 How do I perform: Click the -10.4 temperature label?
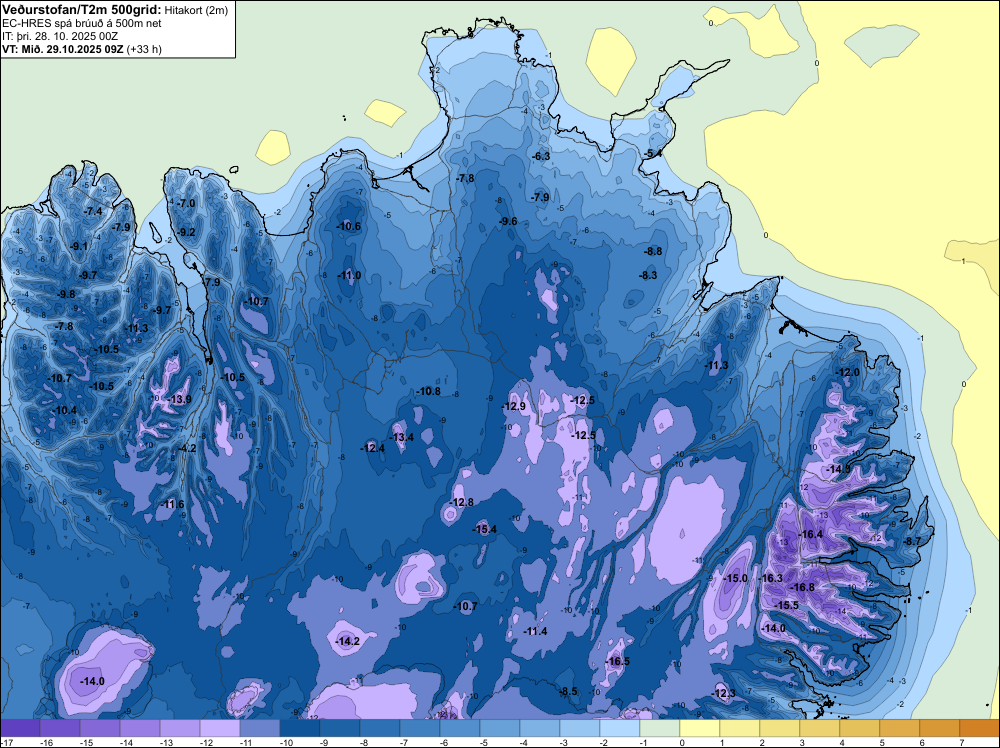[x=65, y=410]
